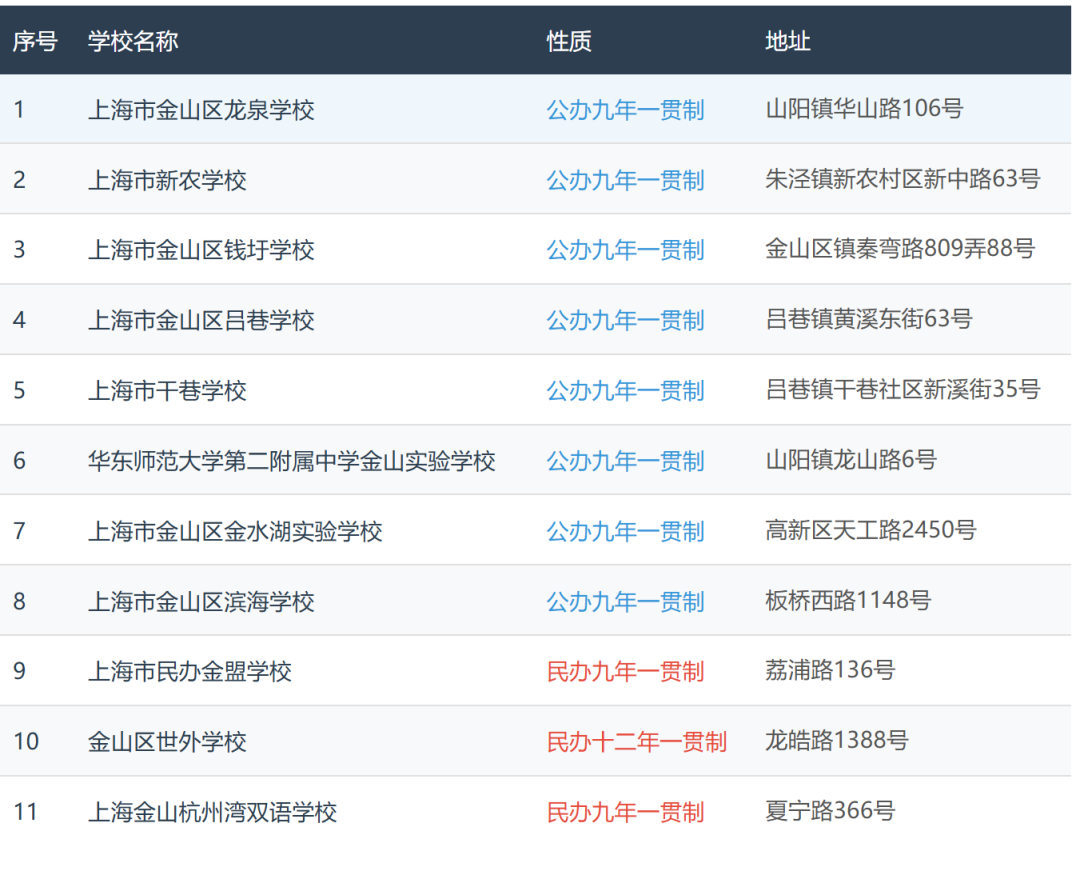Click row number 11 for 杭州湾双语学校
This screenshot has width=1080, height=883.
(x=25, y=812)
